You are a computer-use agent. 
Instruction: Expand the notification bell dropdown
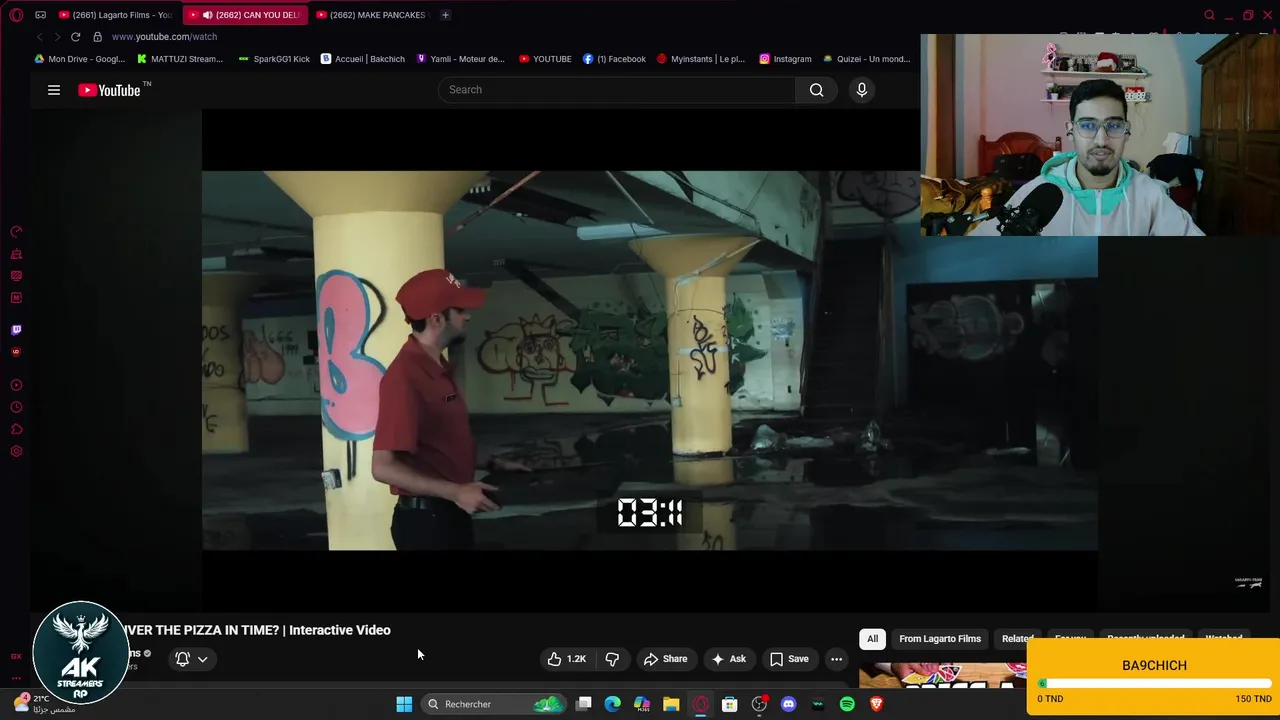(191, 659)
